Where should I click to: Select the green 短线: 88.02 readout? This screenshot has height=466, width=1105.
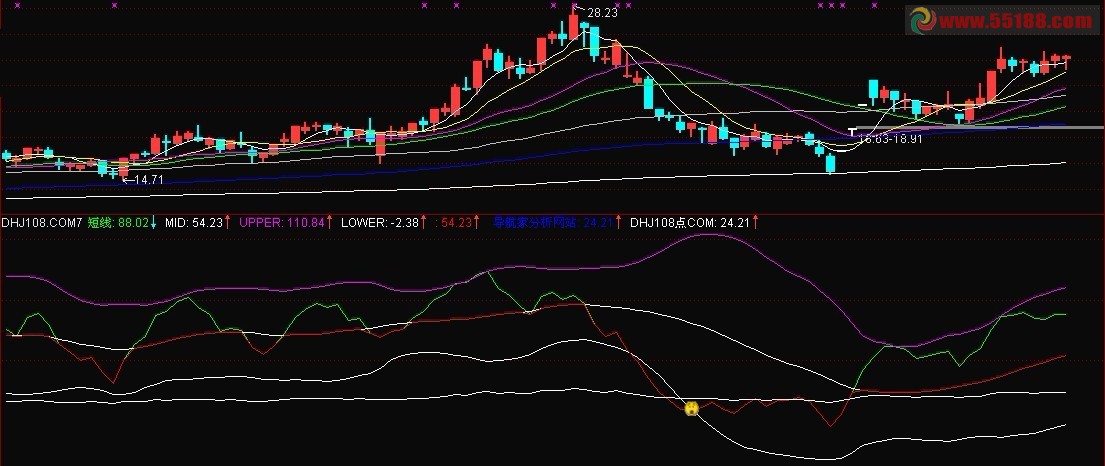pos(118,223)
